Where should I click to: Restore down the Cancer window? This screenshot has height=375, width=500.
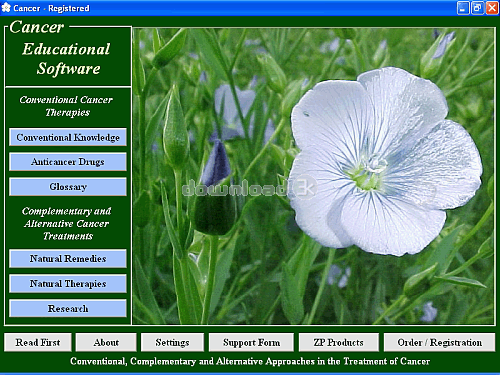pos(477,8)
